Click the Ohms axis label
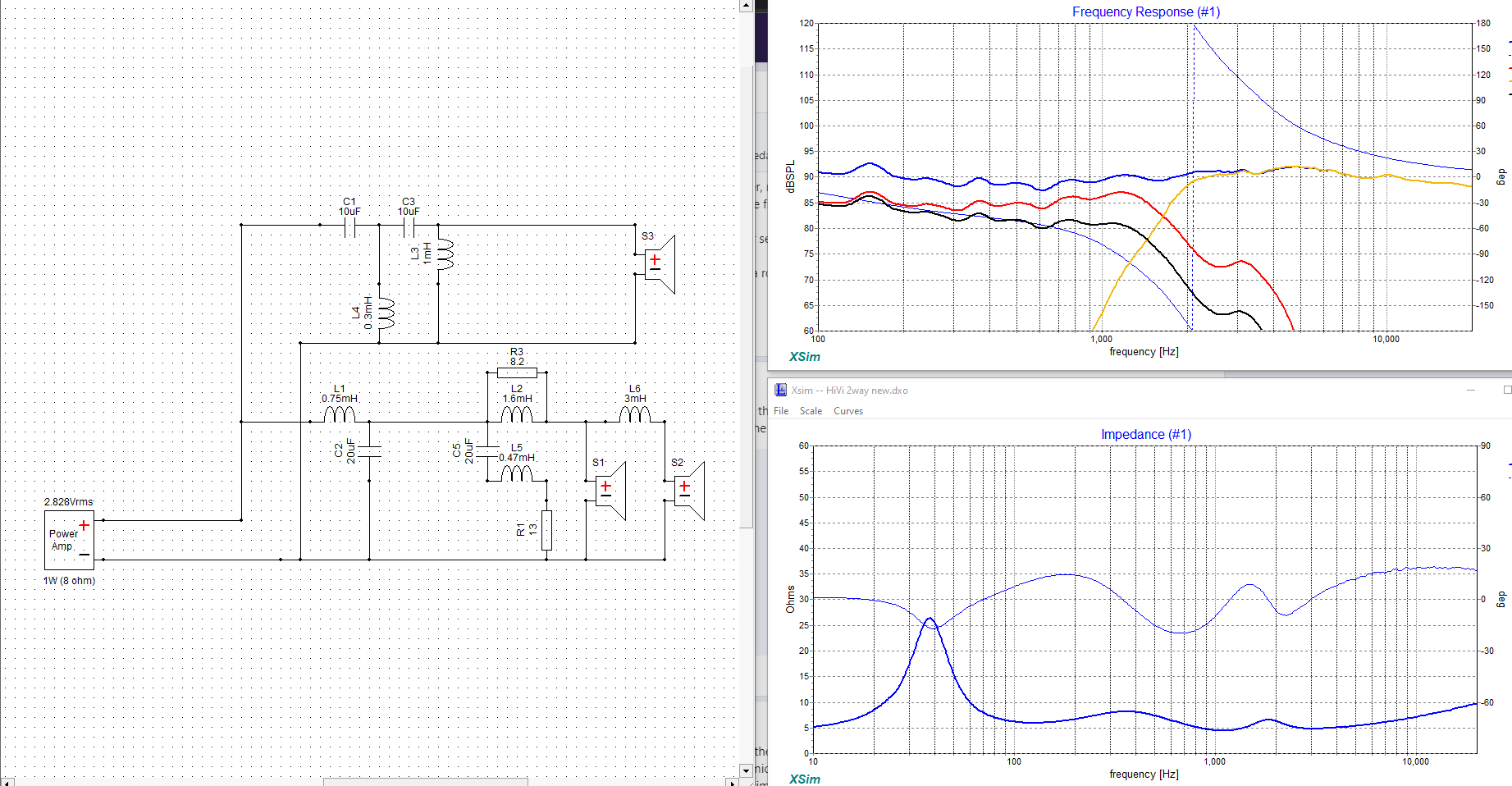The width and height of the screenshot is (1512, 786). [790, 599]
